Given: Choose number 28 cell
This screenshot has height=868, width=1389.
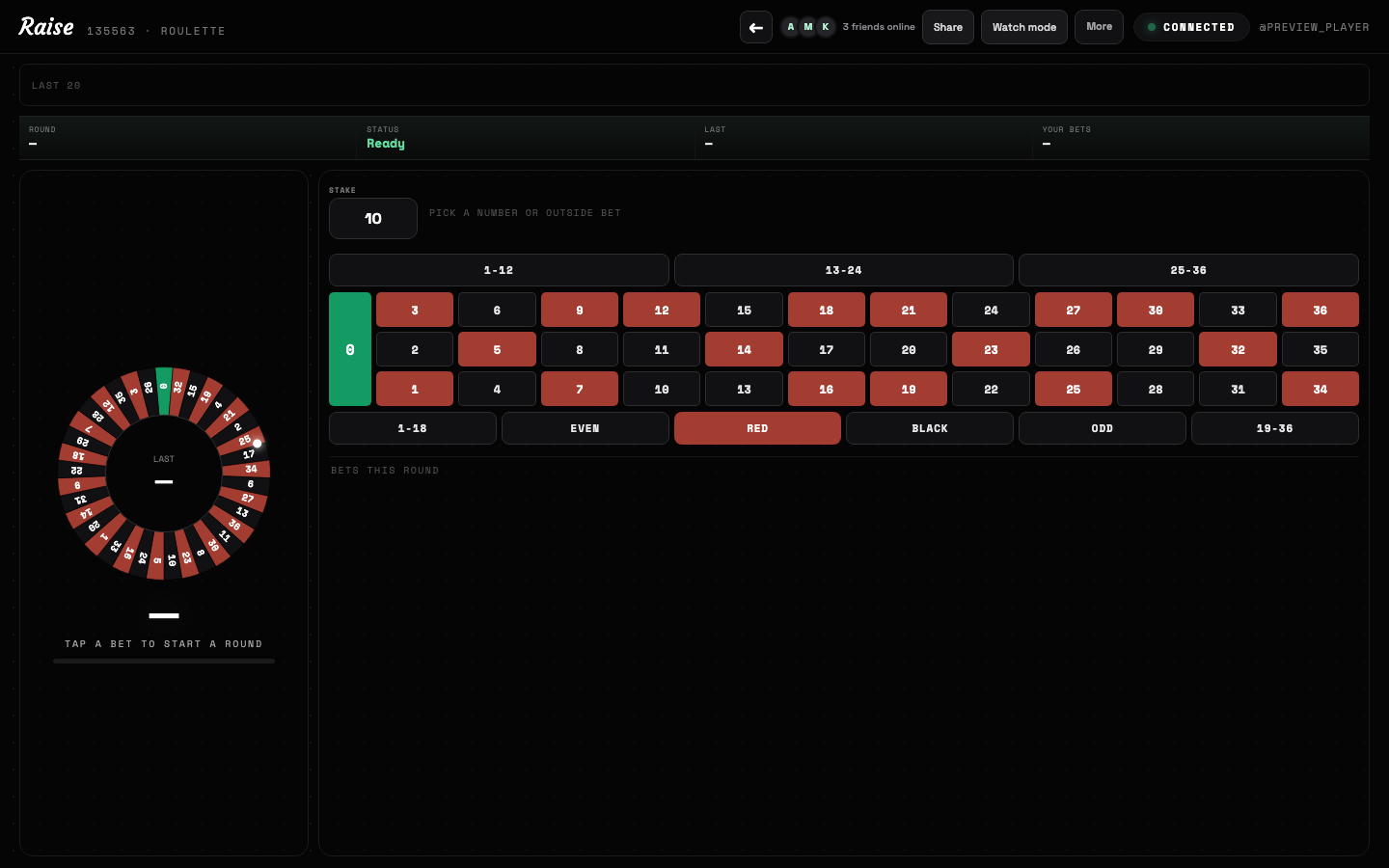Looking at the screenshot, I should coord(1156,389).
